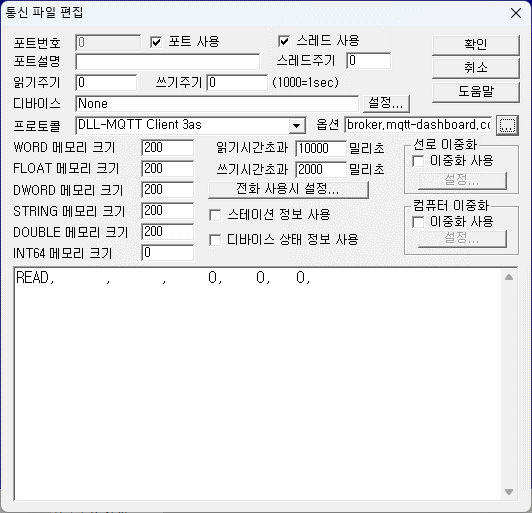This screenshot has width=532, height=513.
Task: Open 도움말 help button
Action: (476, 92)
